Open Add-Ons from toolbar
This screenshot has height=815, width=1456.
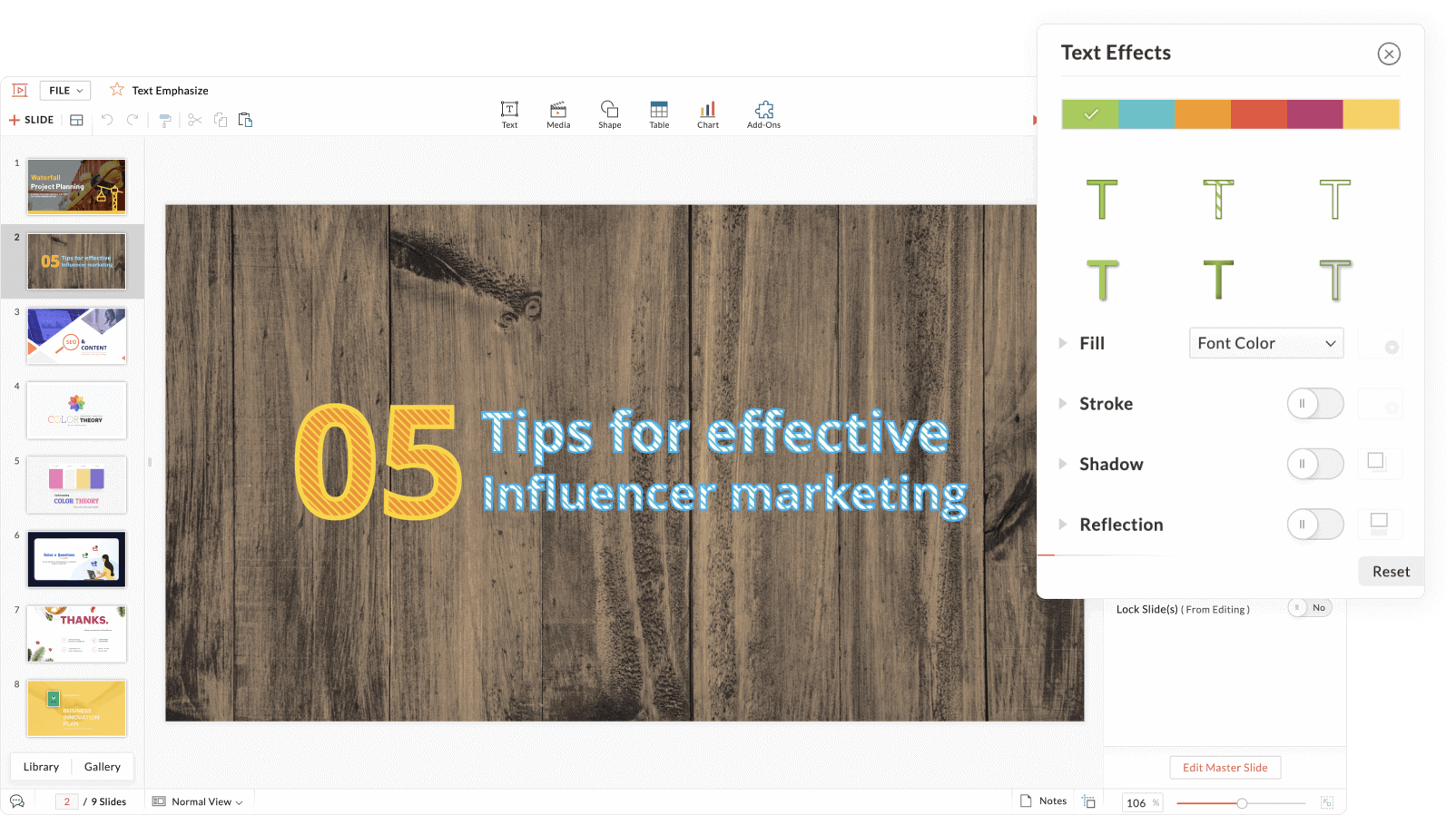click(x=763, y=114)
